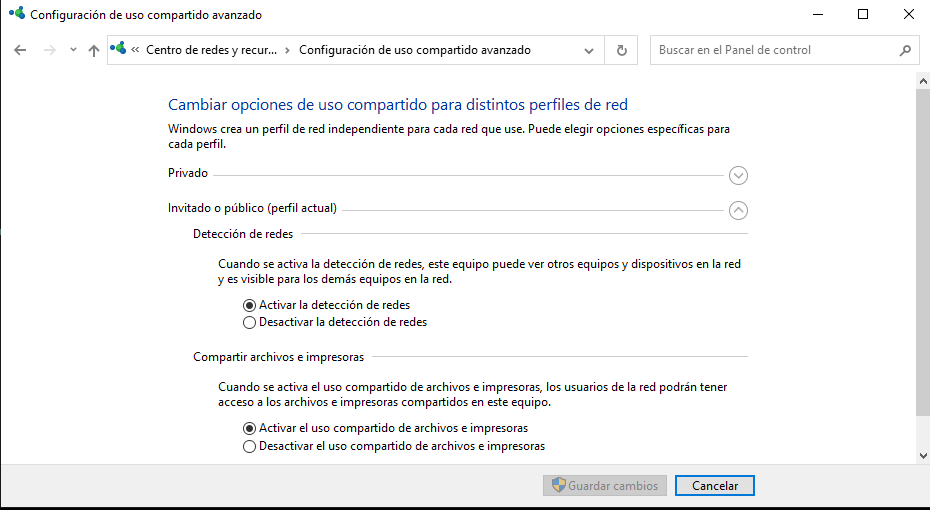The height and width of the screenshot is (510, 930).
Task: Open the recent locations chevron
Action: (73, 50)
